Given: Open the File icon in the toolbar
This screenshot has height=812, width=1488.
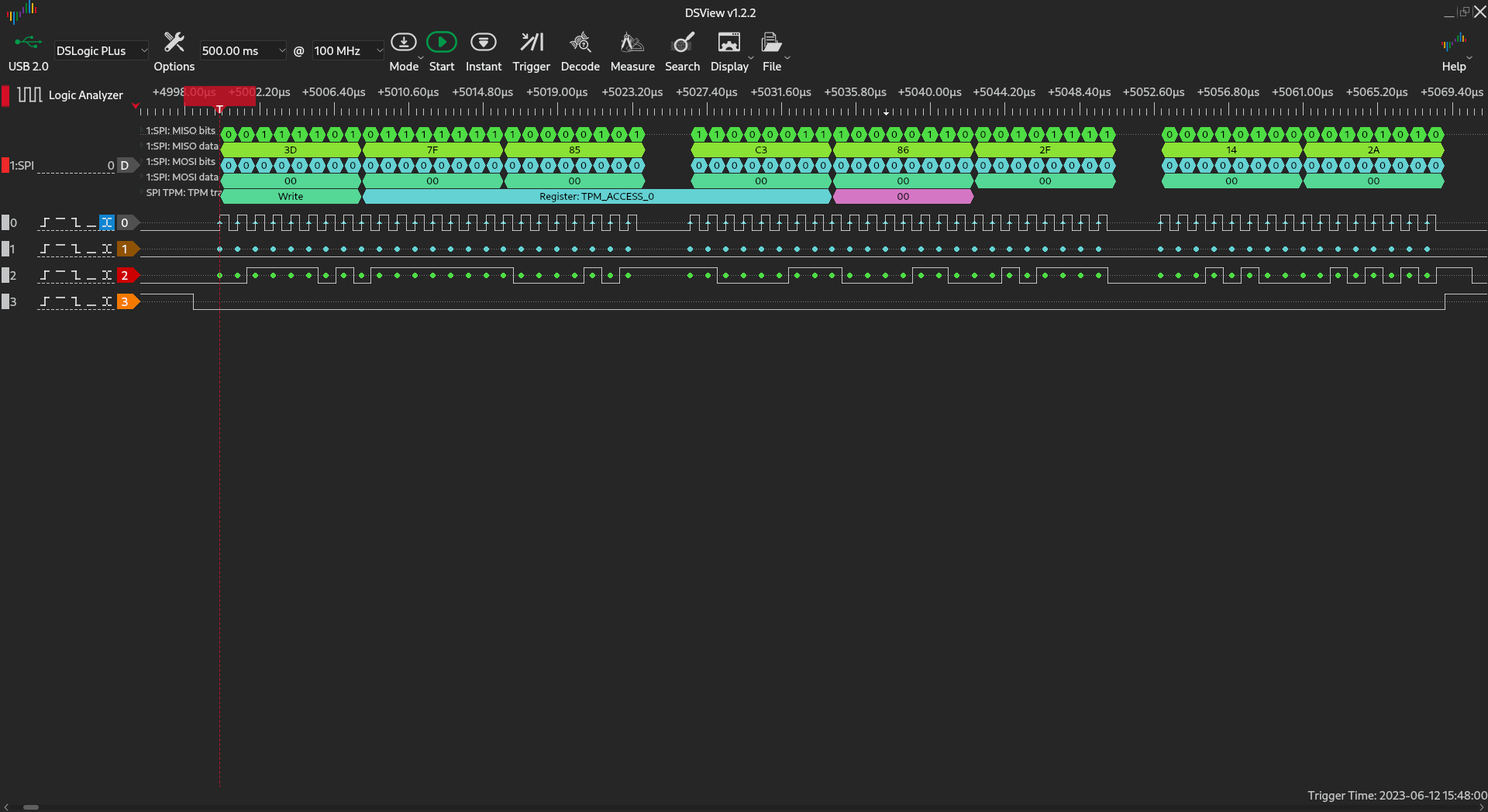Looking at the screenshot, I should coord(772,42).
